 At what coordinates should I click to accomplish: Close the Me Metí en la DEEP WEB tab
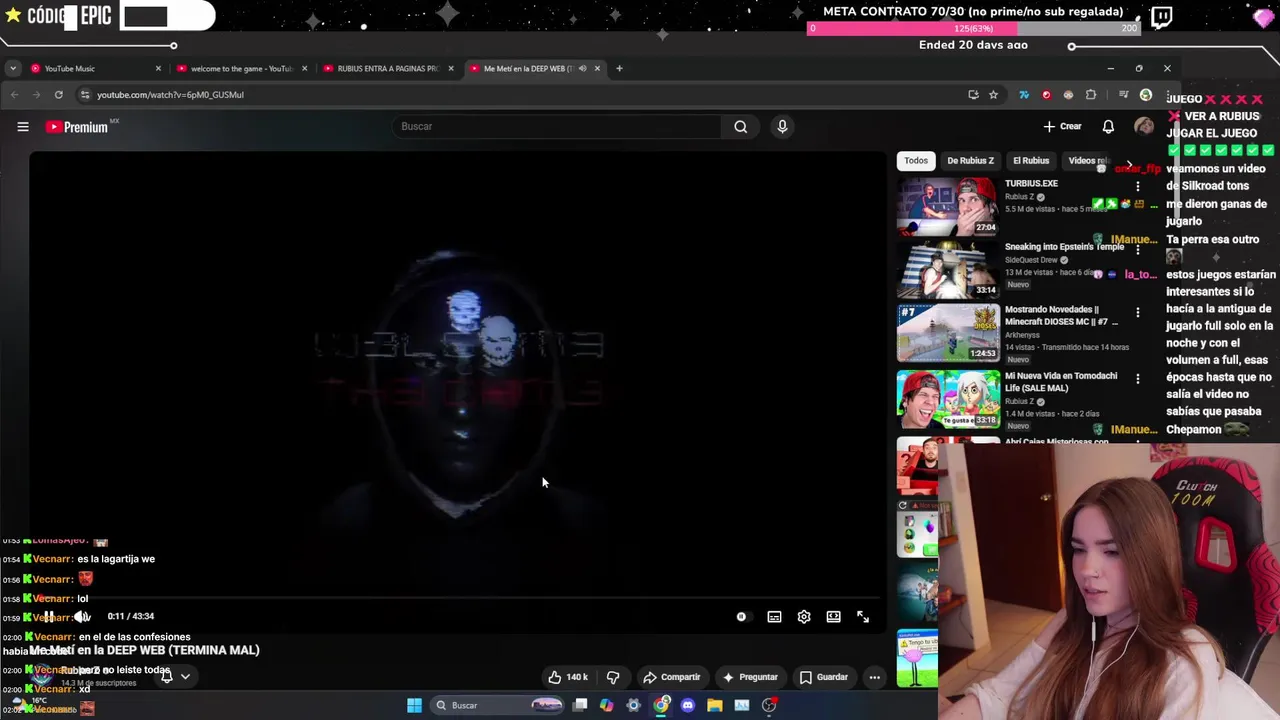click(x=597, y=69)
